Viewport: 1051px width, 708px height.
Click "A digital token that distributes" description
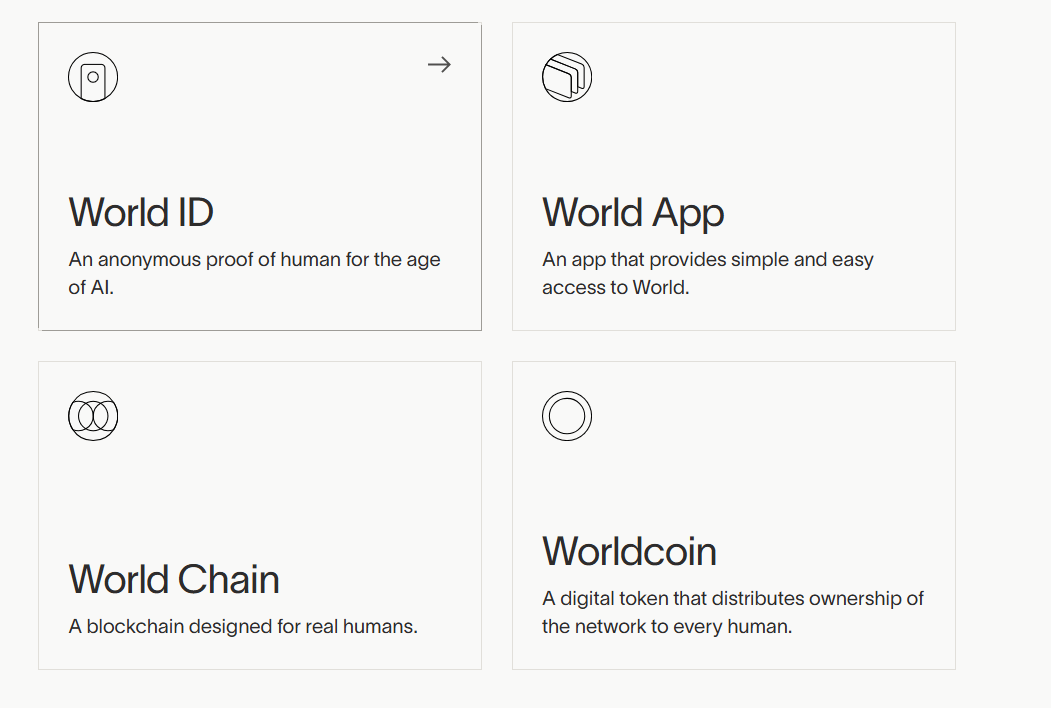tap(733, 612)
